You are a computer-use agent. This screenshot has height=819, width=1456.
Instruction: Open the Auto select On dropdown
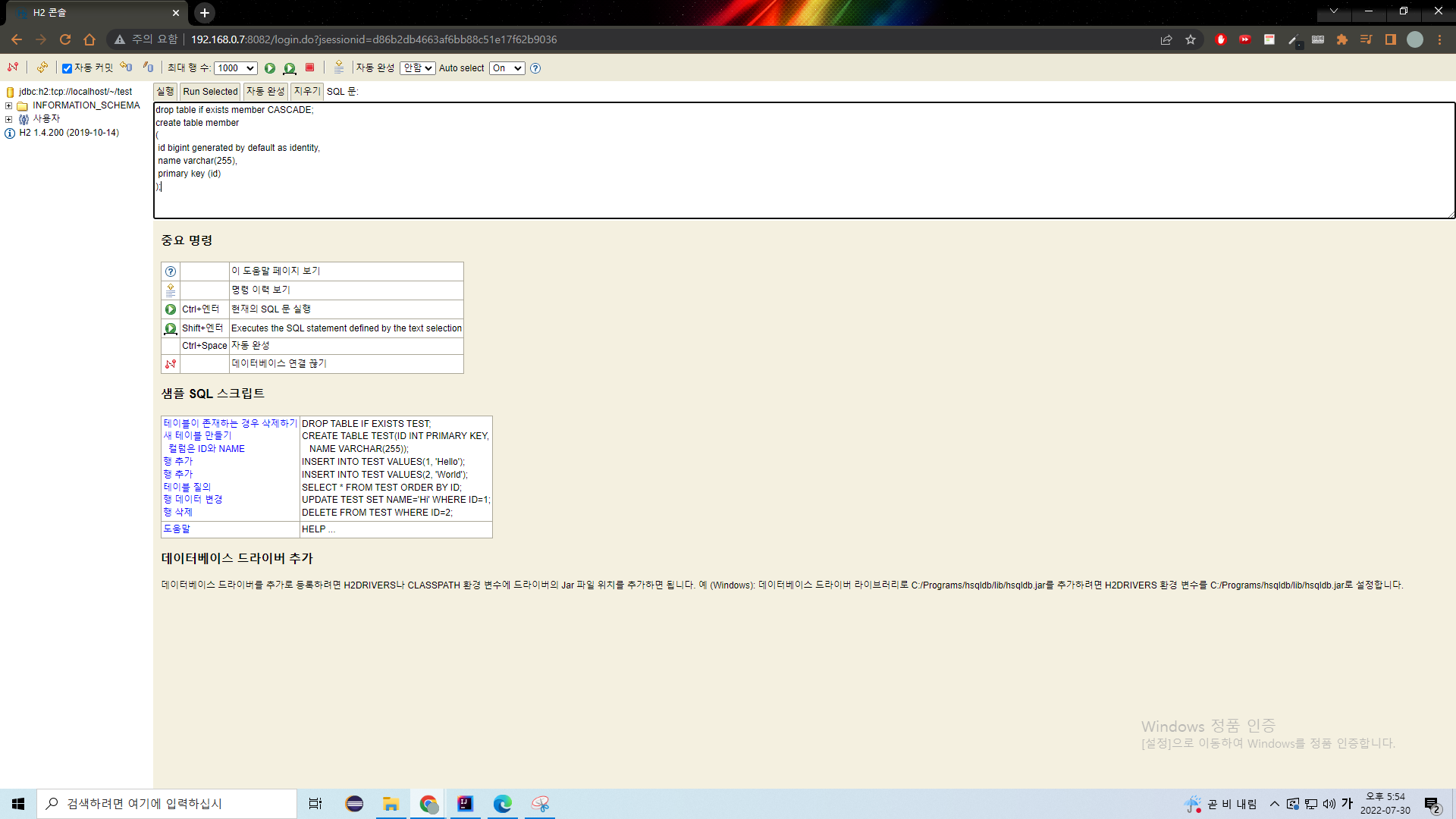(507, 68)
